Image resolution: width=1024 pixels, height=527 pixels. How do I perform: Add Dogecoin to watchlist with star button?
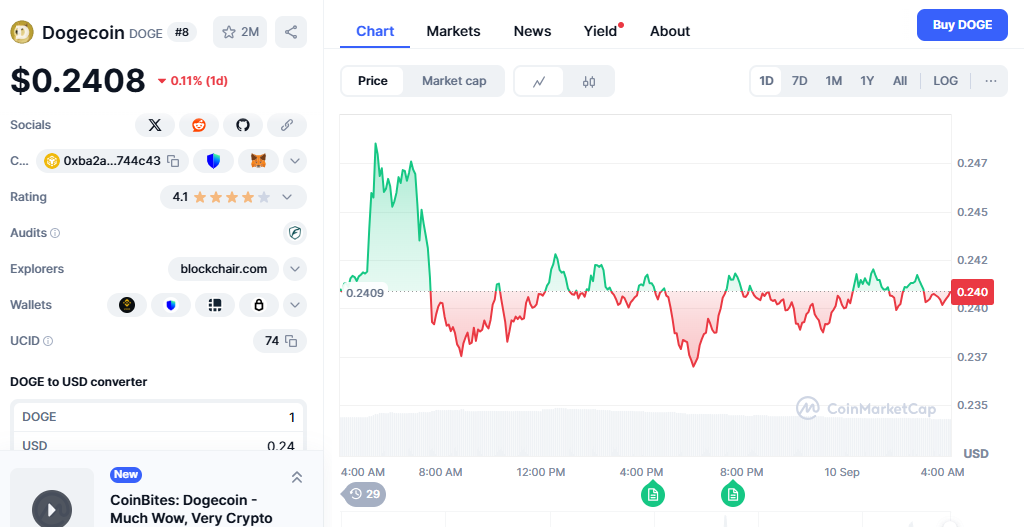(x=239, y=32)
